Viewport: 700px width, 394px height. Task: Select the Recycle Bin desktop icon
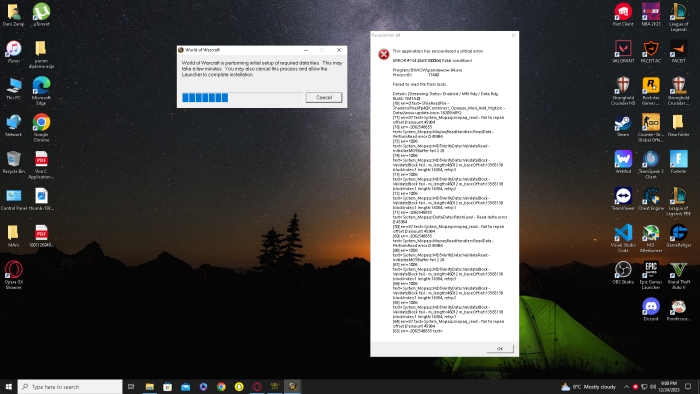click(x=13, y=162)
